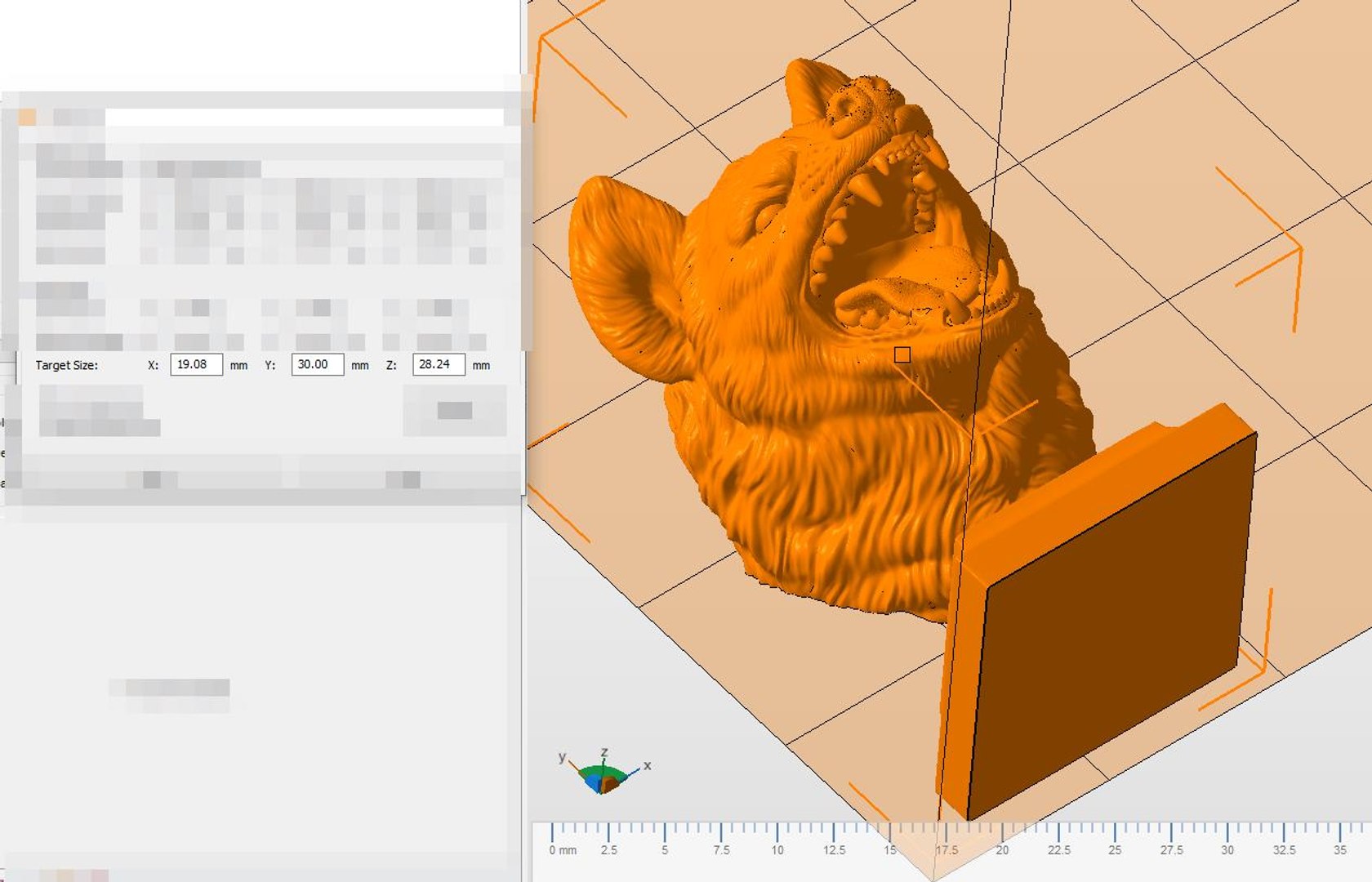Click the XYZ orientation axis gizmo
1372x882 pixels.
(604, 772)
